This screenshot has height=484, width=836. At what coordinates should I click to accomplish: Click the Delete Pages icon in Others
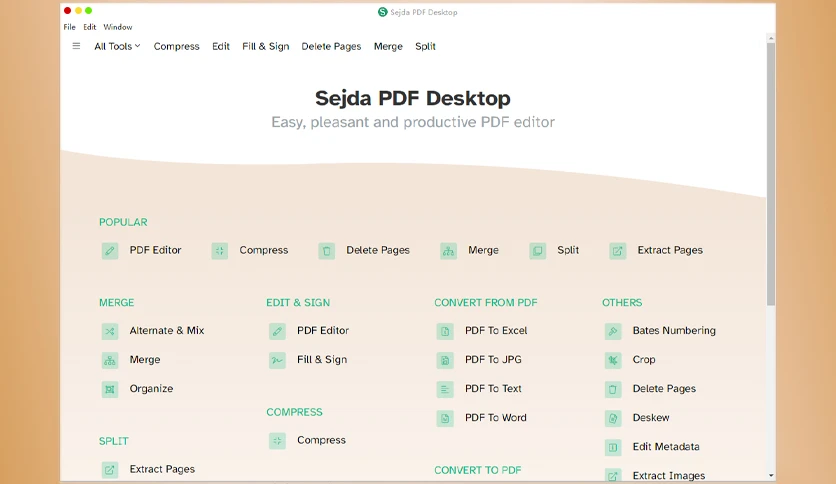tap(613, 389)
